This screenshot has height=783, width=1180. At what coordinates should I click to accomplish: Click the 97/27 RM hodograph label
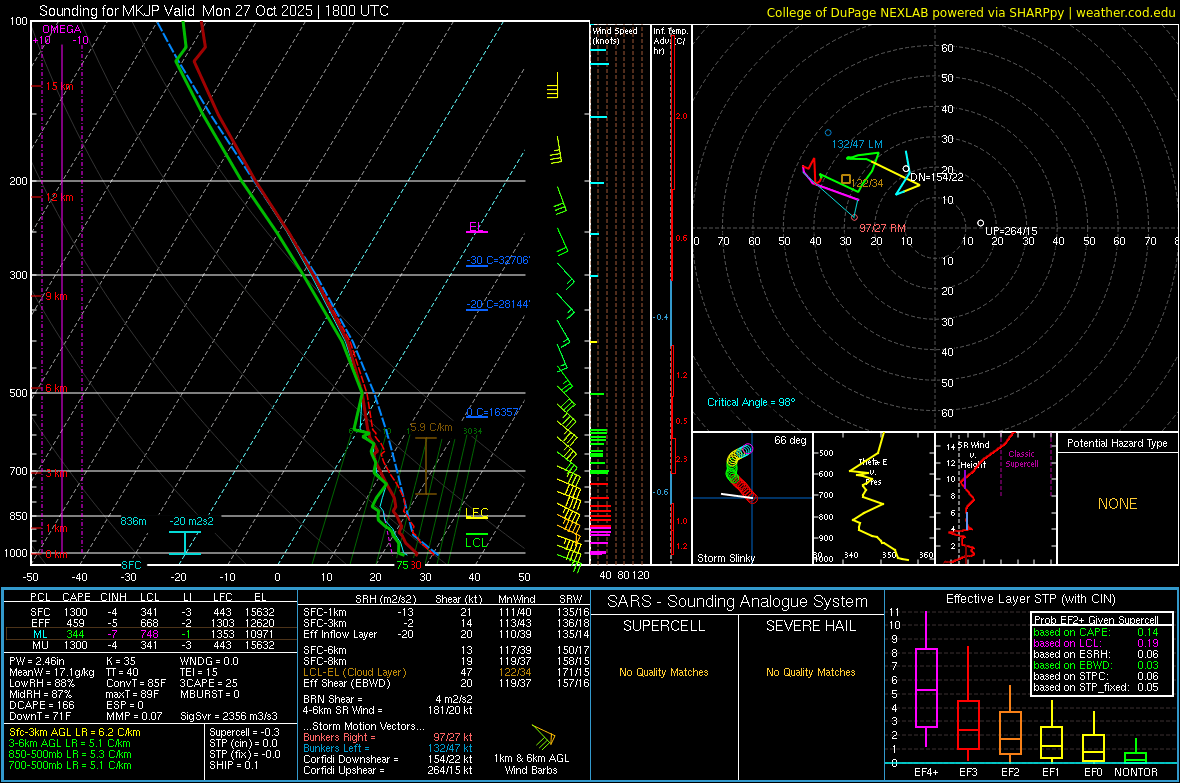pos(882,228)
